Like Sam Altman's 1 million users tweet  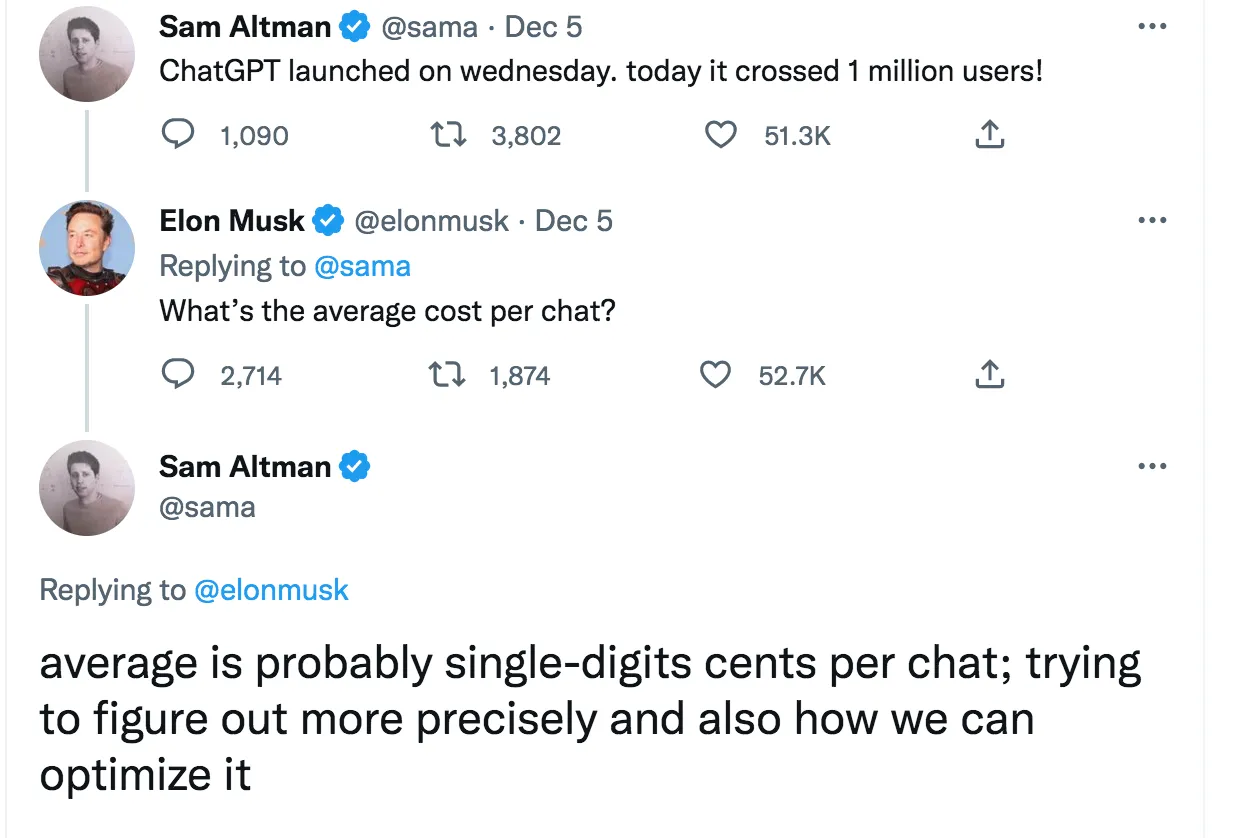[720, 135]
